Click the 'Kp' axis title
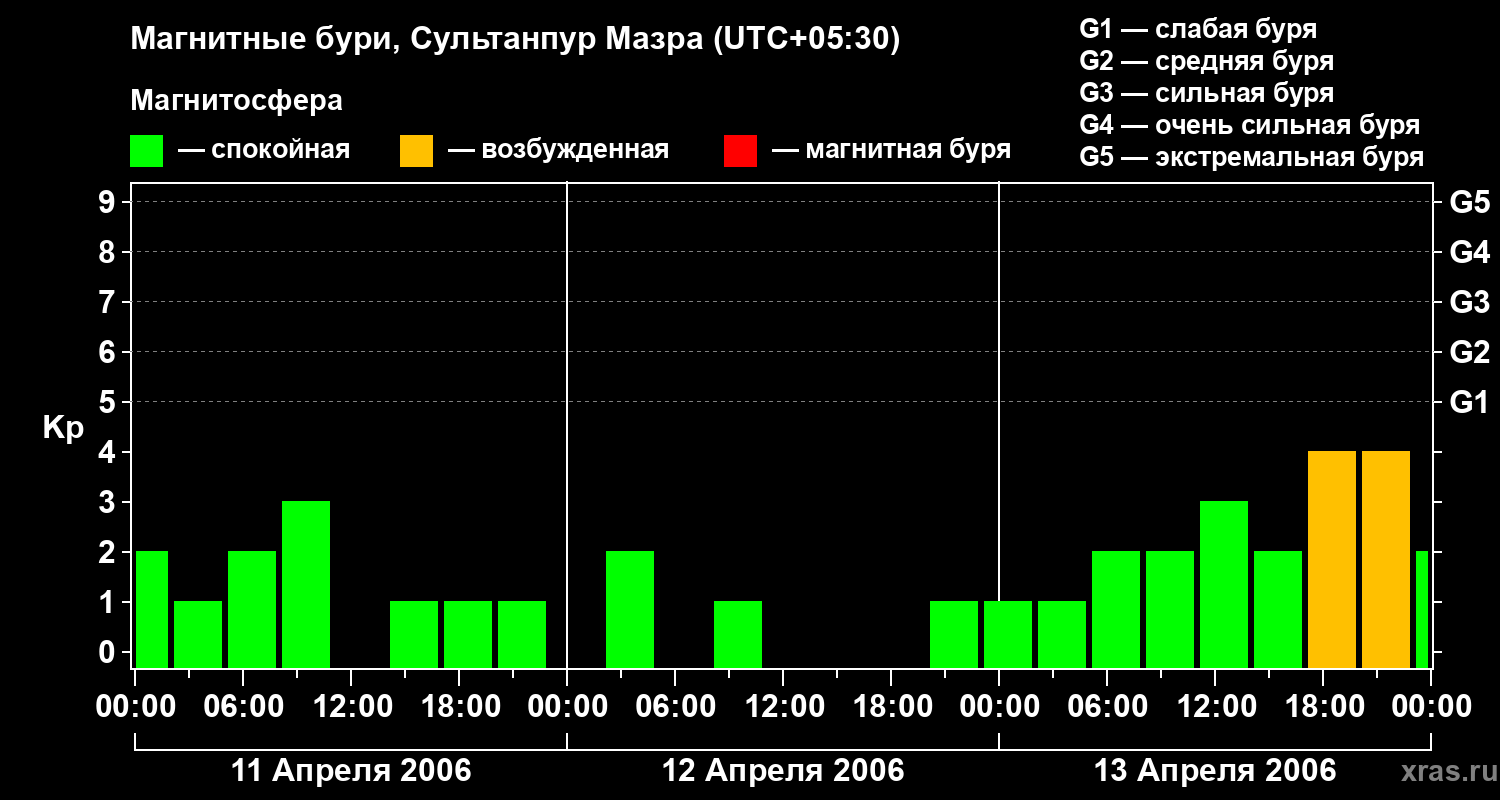Screen dimensions: 1500x800 click(x=63, y=428)
